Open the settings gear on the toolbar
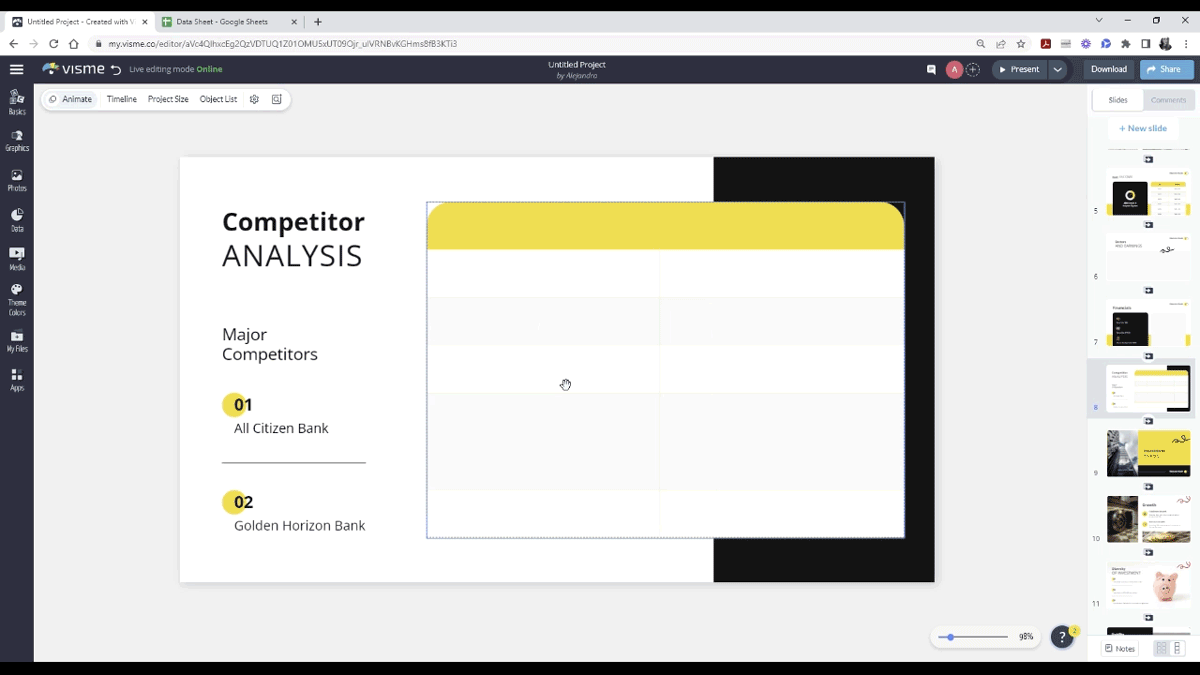The image size is (1200, 675). pos(253,99)
